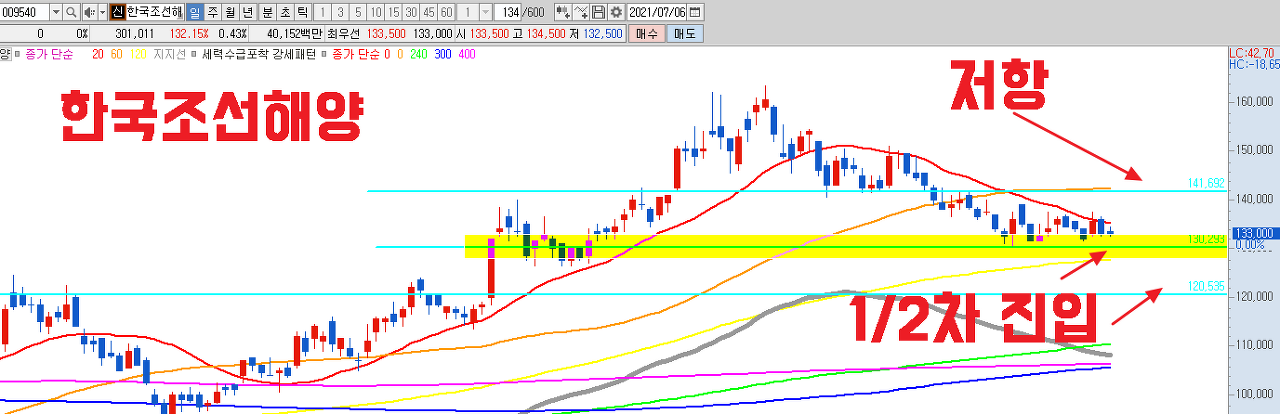Image resolution: width=1280 pixels, height=414 pixels.
Task: Choose the 30 interval button
Action: (x=411, y=12)
